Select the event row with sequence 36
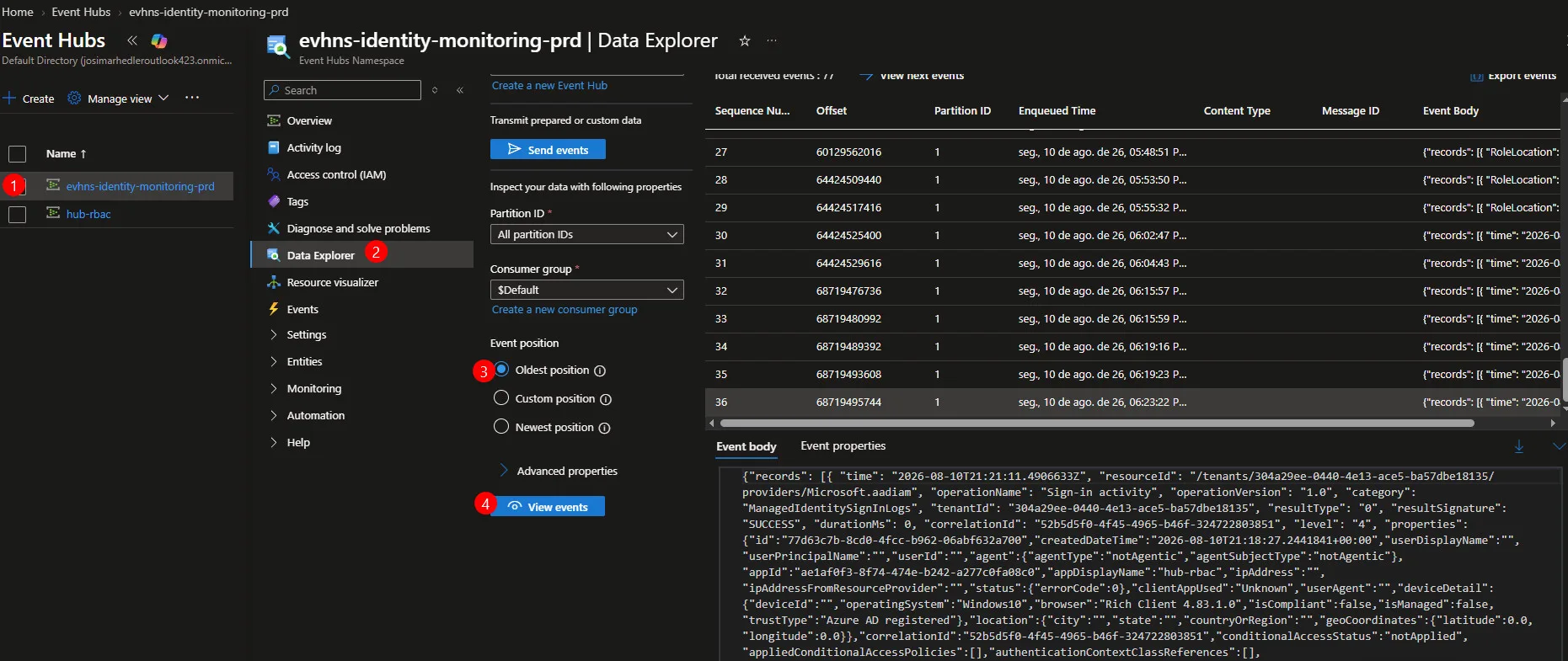The height and width of the screenshot is (661, 1568). click(x=1132, y=402)
